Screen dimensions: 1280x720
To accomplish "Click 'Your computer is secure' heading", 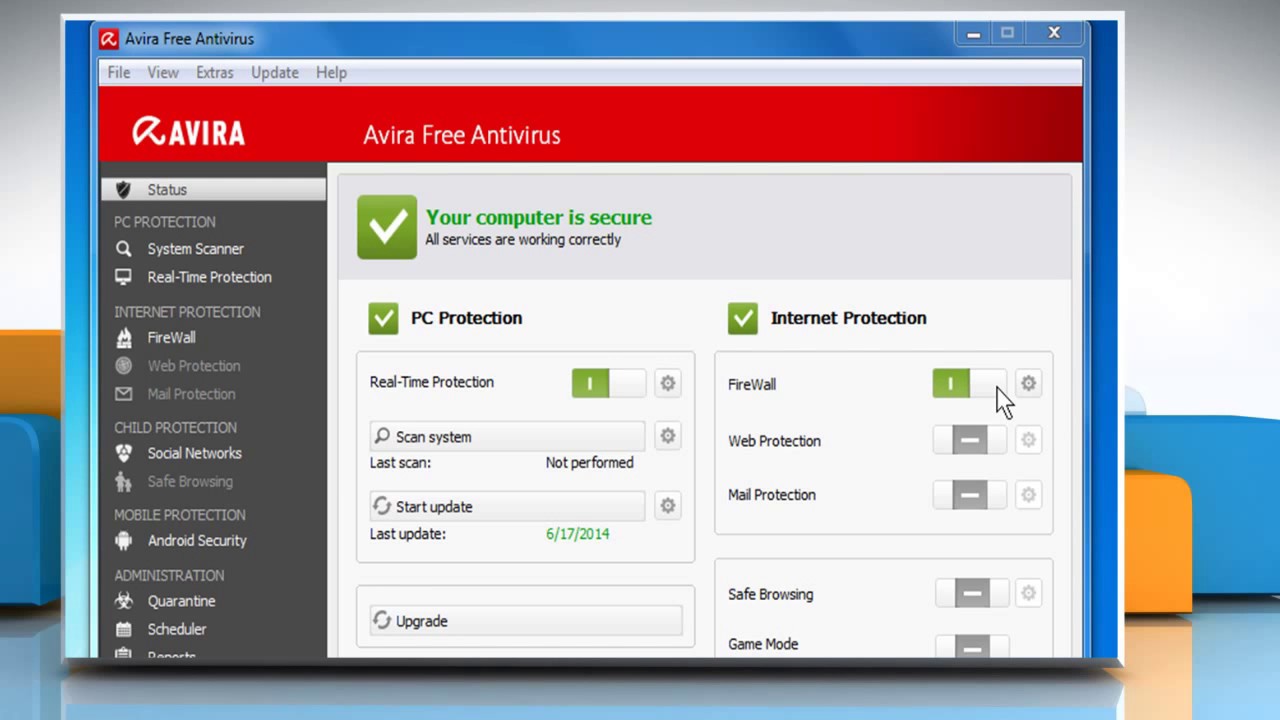I will click(x=538, y=217).
